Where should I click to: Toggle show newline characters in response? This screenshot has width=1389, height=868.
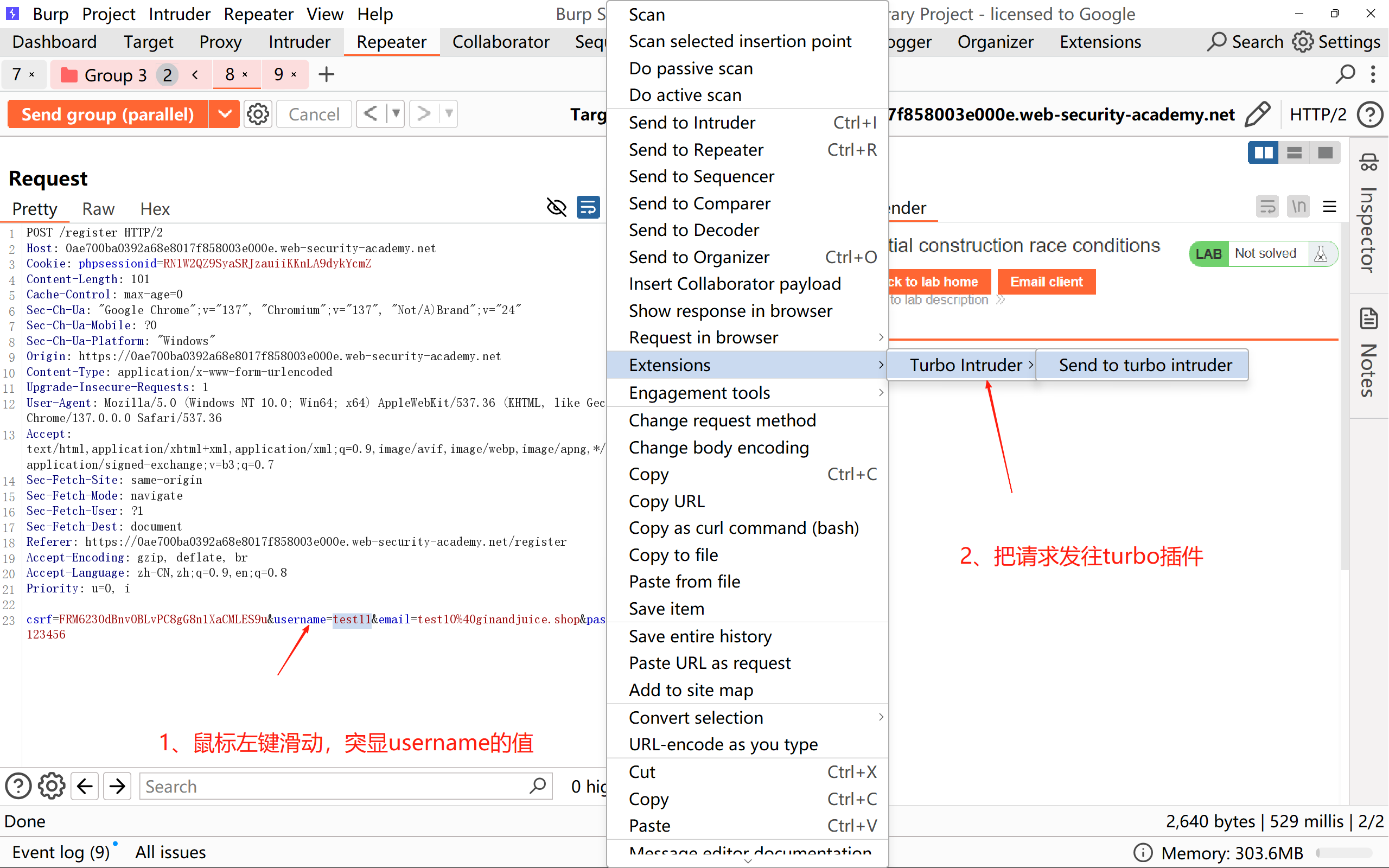1299,206
